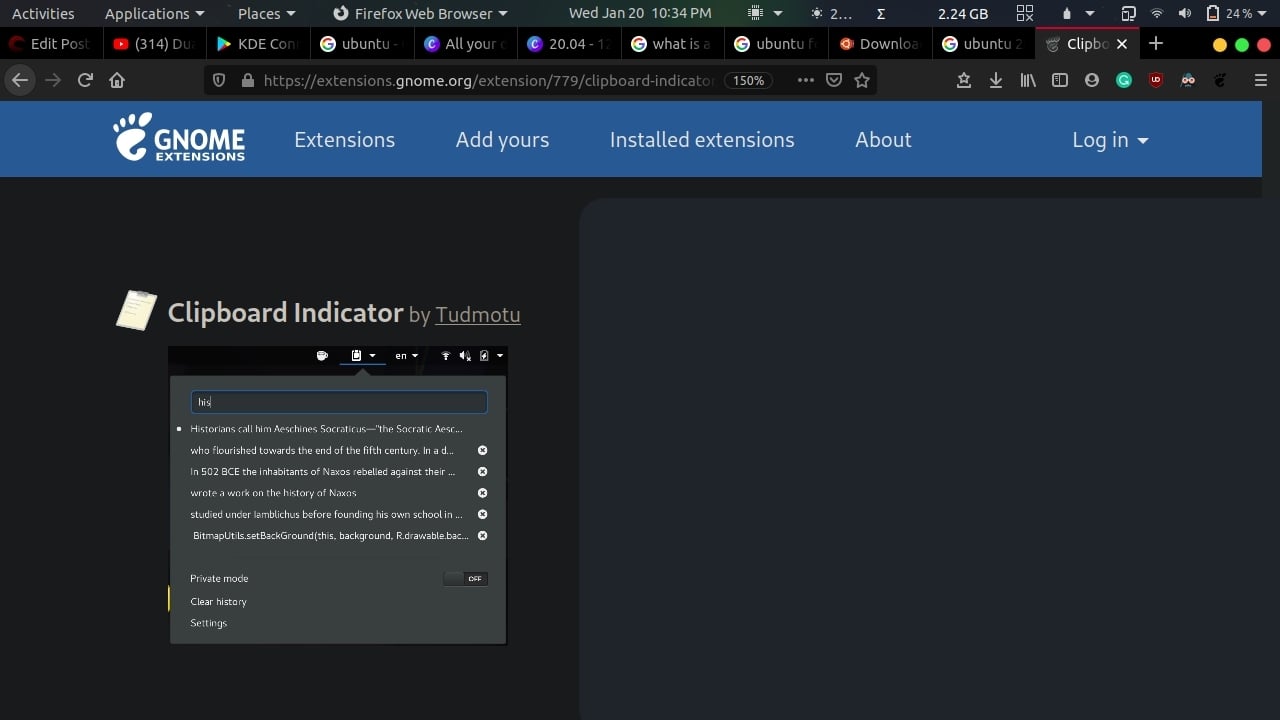Click the screen-cast indicator in top bar
Screen dimensions: 1280x720
(1128, 14)
